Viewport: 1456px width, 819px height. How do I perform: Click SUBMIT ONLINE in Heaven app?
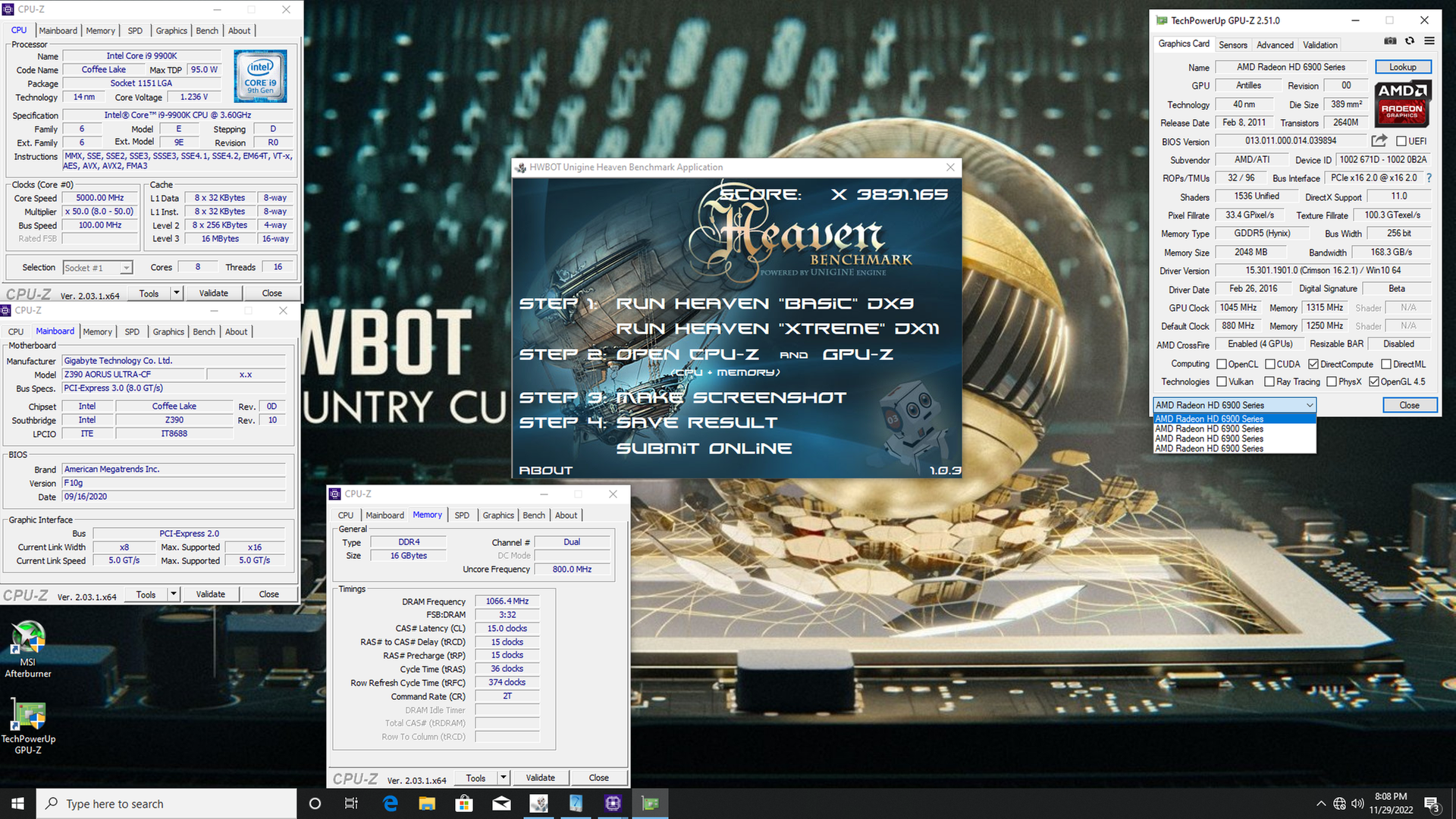[704, 449]
